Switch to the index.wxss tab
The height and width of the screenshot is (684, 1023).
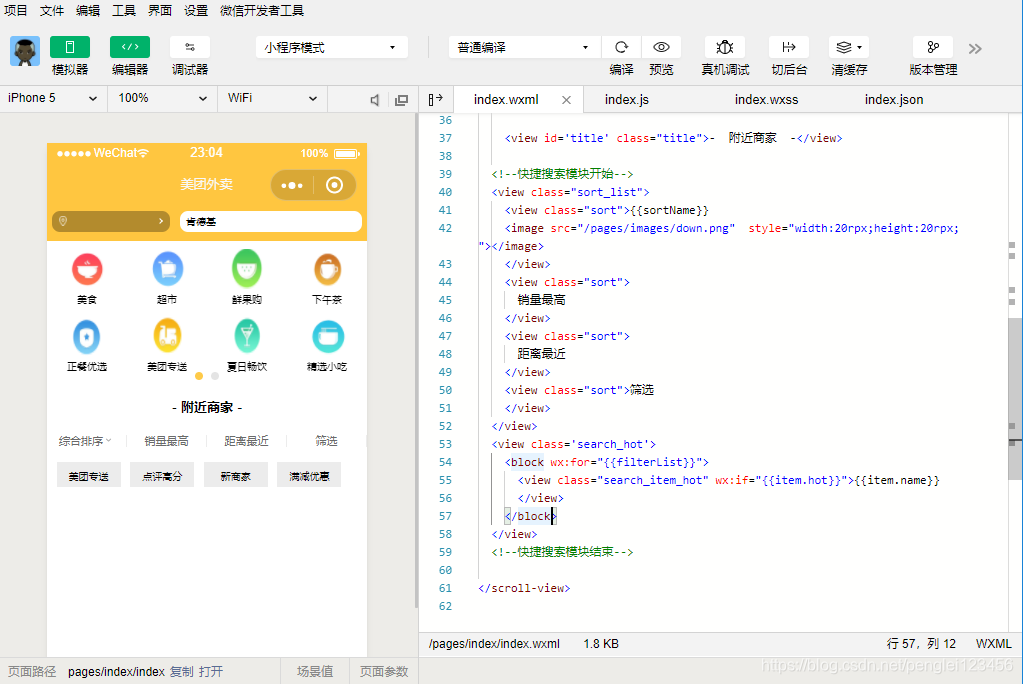click(x=766, y=99)
